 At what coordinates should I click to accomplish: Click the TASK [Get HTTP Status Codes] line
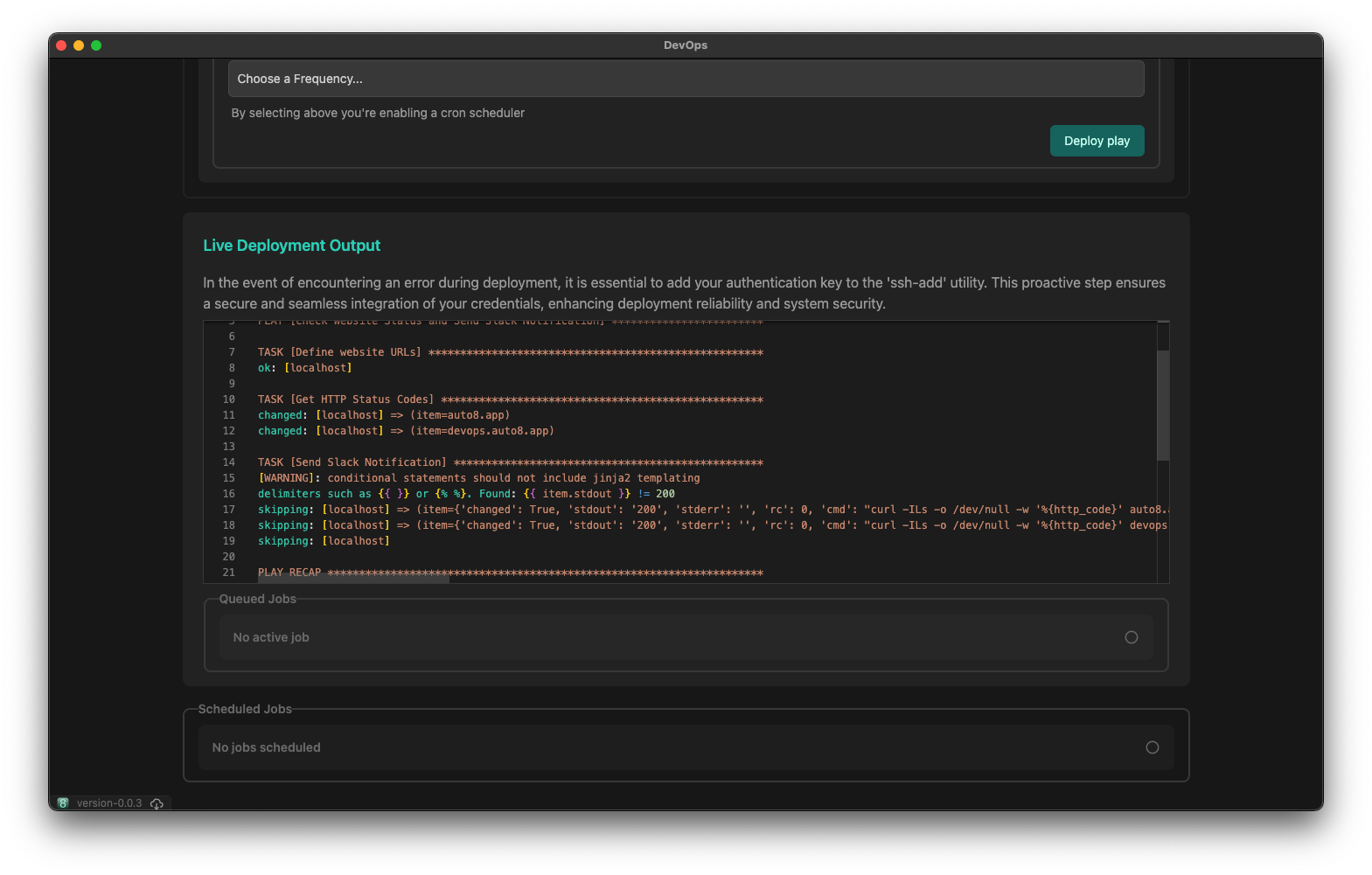(511, 399)
